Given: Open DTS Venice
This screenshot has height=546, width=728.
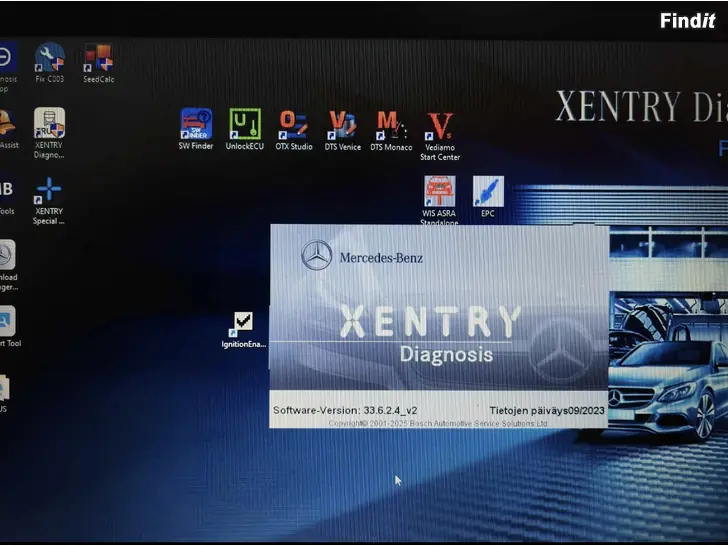Looking at the screenshot, I should point(343,124).
